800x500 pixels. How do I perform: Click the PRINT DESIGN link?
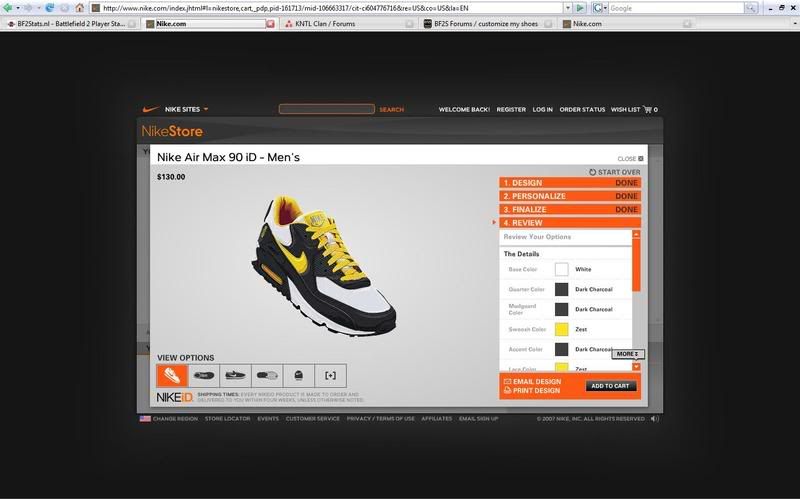[536, 390]
